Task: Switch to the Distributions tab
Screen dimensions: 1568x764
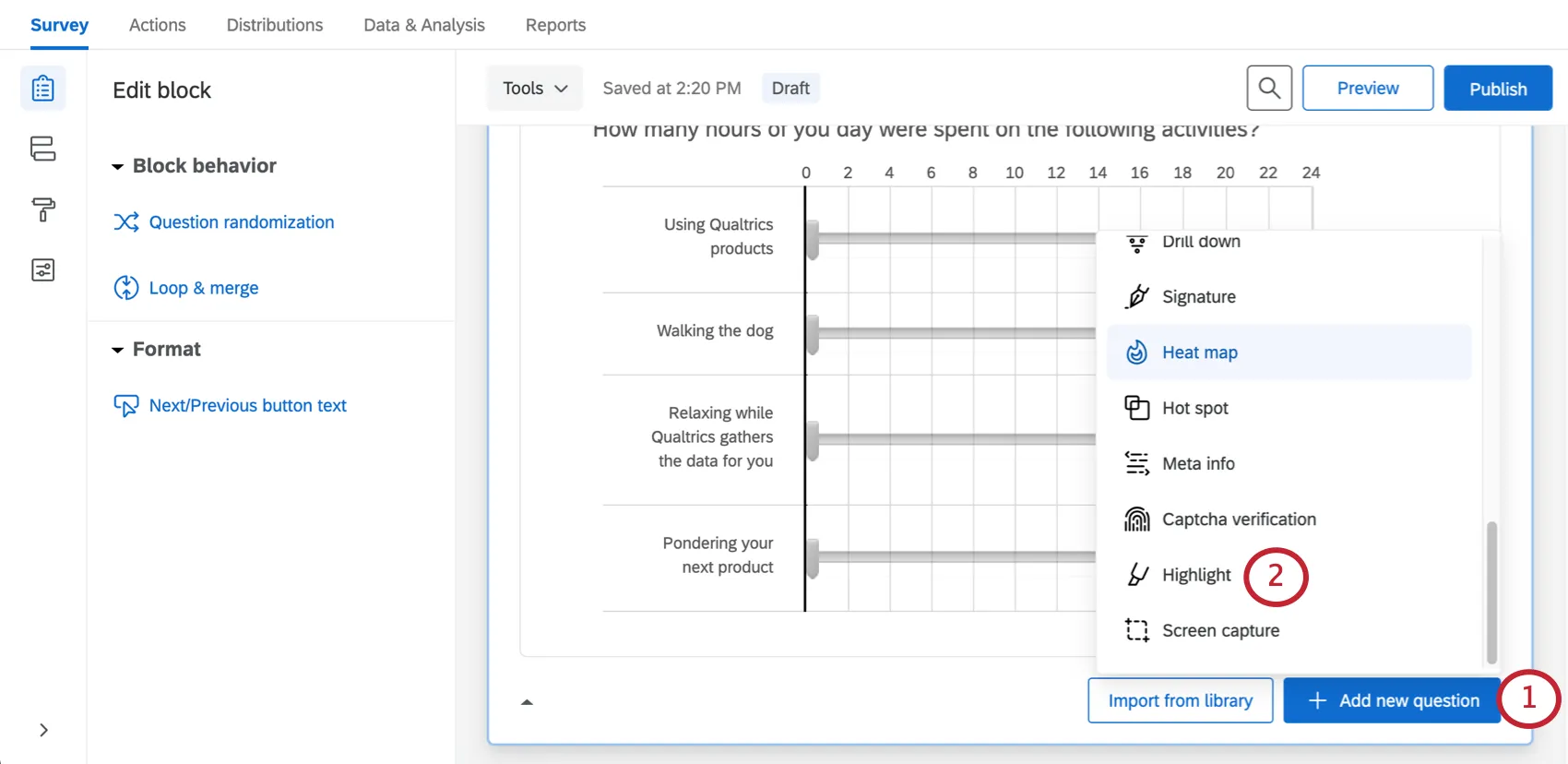Action: click(x=275, y=25)
